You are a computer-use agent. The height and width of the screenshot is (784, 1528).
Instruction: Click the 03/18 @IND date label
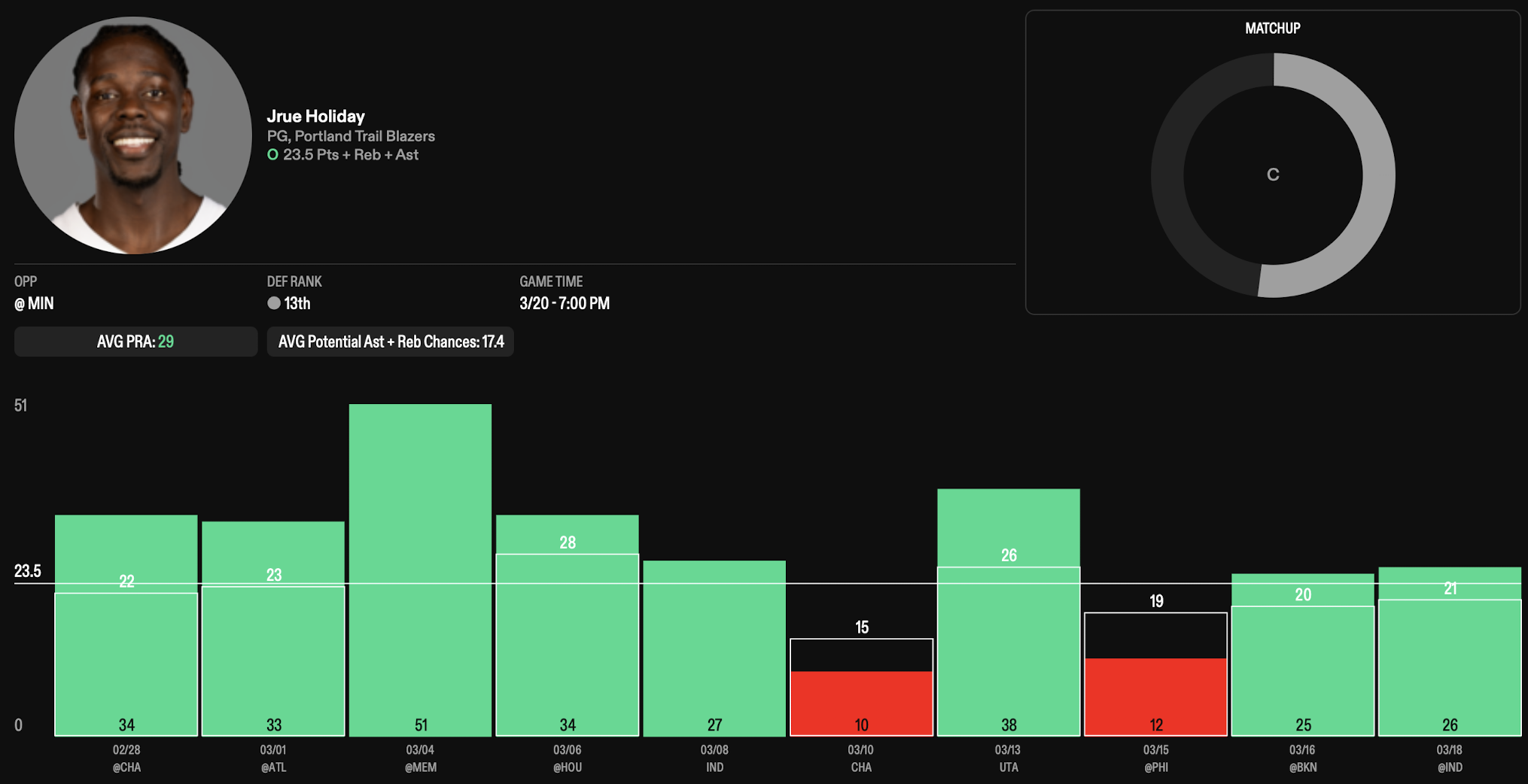pyautogui.click(x=1449, y=758)
